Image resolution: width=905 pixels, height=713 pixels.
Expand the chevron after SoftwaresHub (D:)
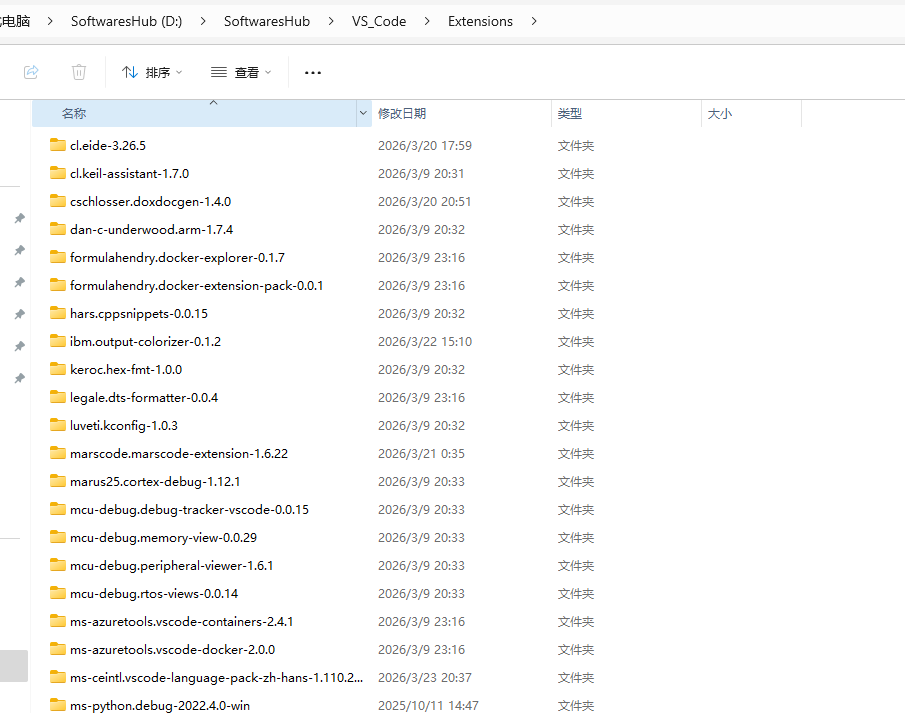203,21
